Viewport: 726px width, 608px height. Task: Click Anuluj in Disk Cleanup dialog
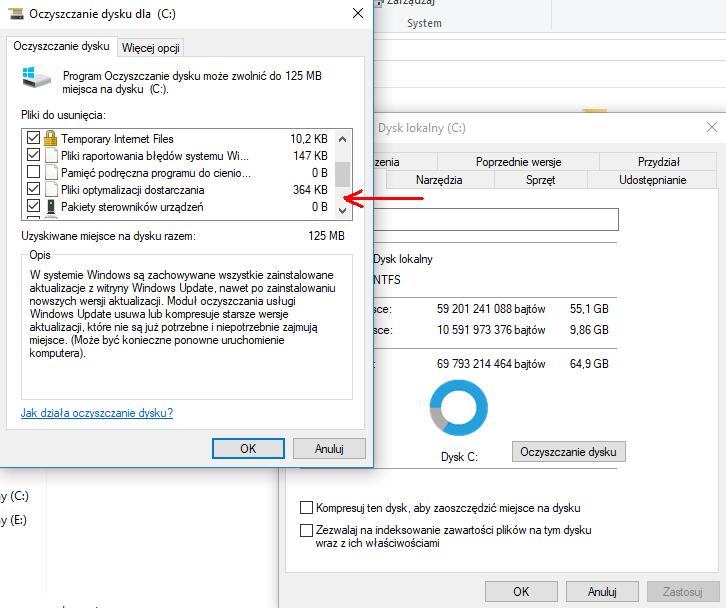tap(329, 448)
